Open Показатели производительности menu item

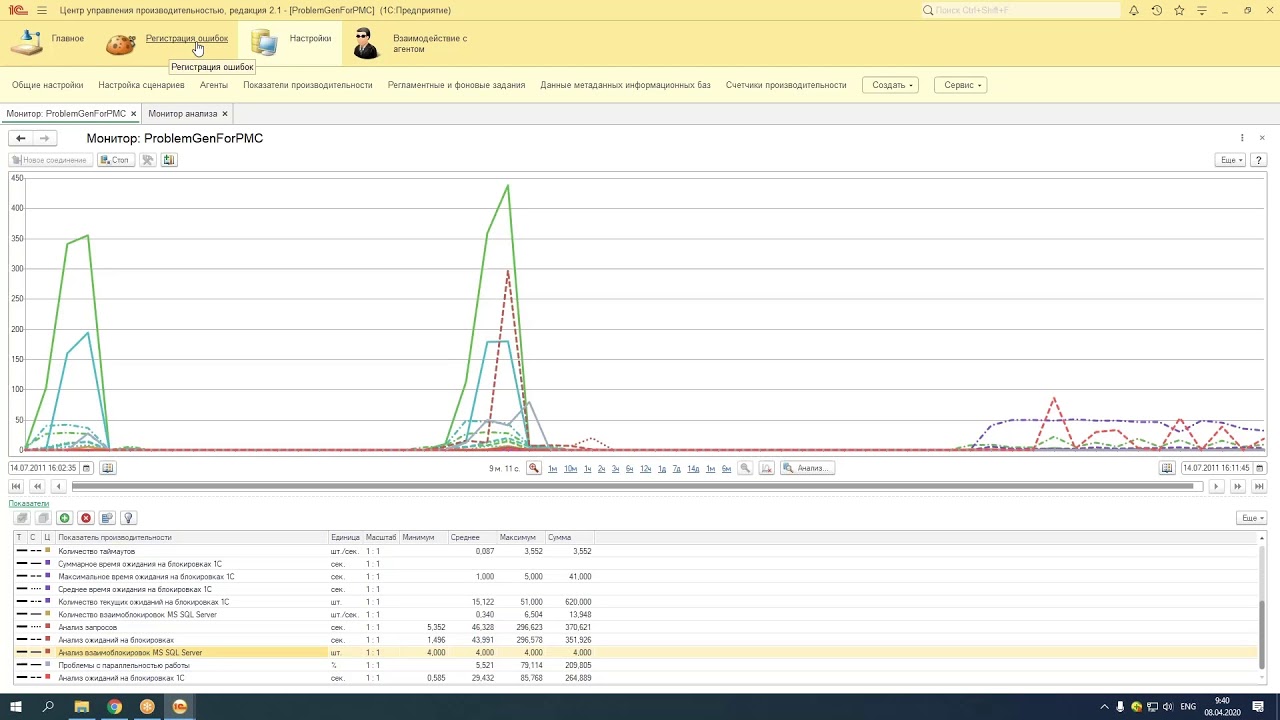coord(308,85)
